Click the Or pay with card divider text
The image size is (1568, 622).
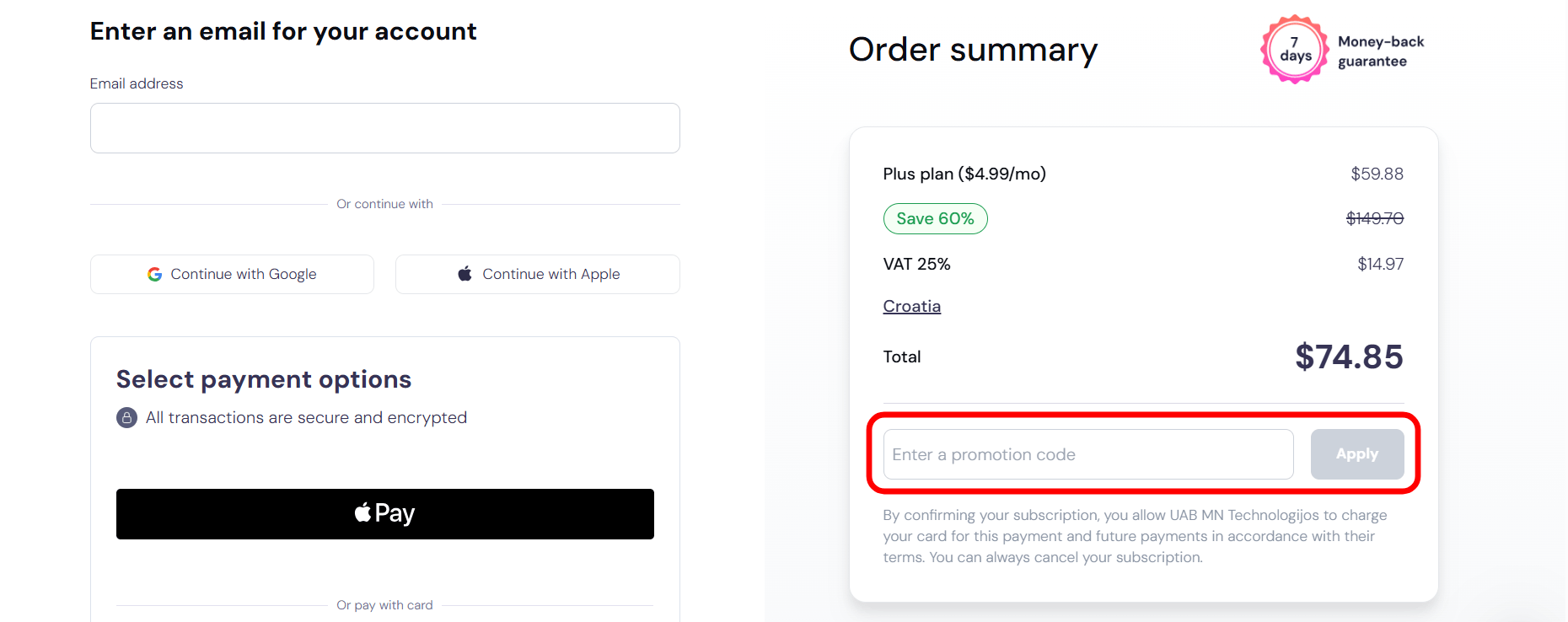pyautogui.click(x=384, y=604)
